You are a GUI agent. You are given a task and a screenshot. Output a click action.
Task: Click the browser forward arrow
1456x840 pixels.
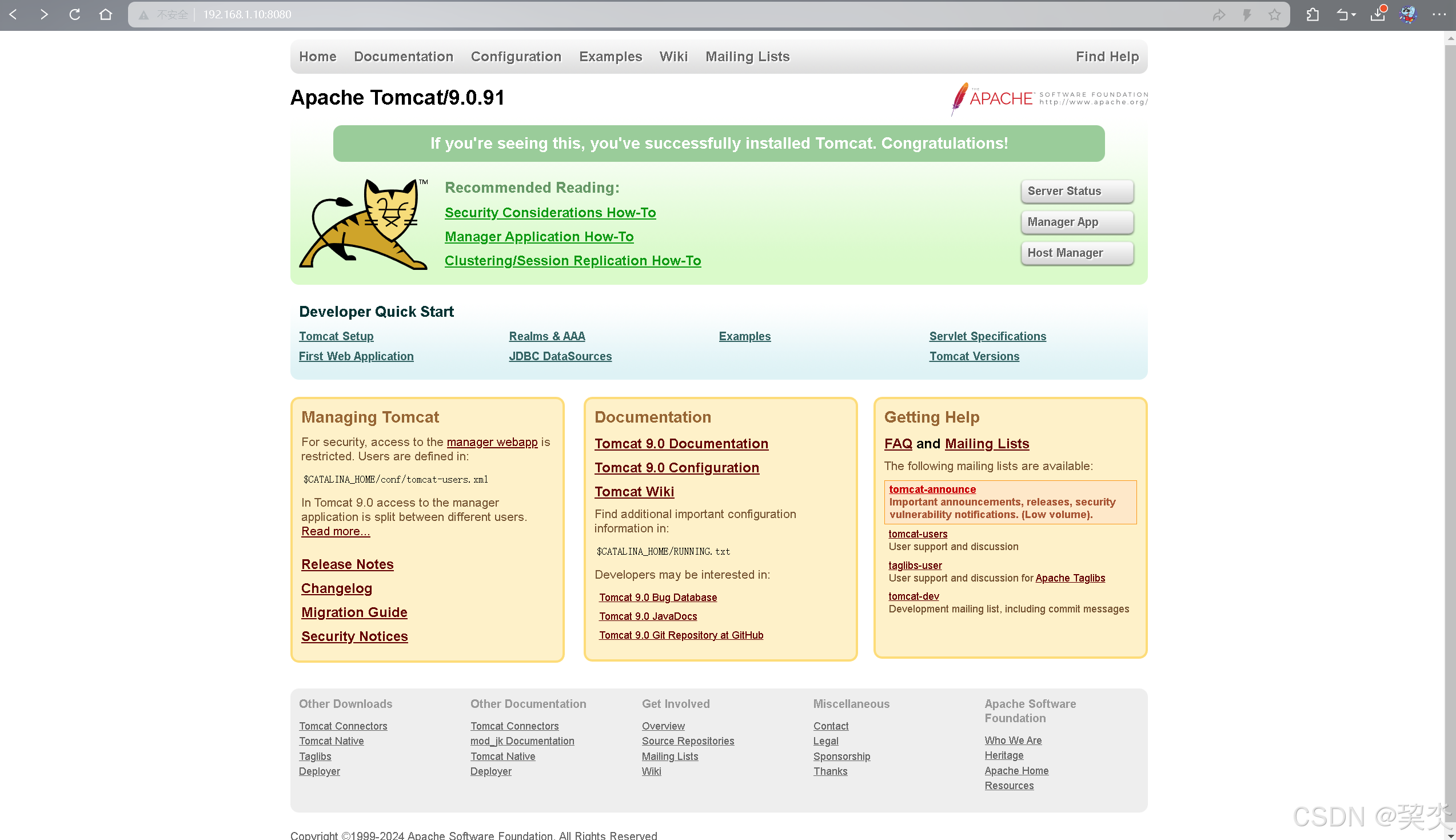click(44, 14)
